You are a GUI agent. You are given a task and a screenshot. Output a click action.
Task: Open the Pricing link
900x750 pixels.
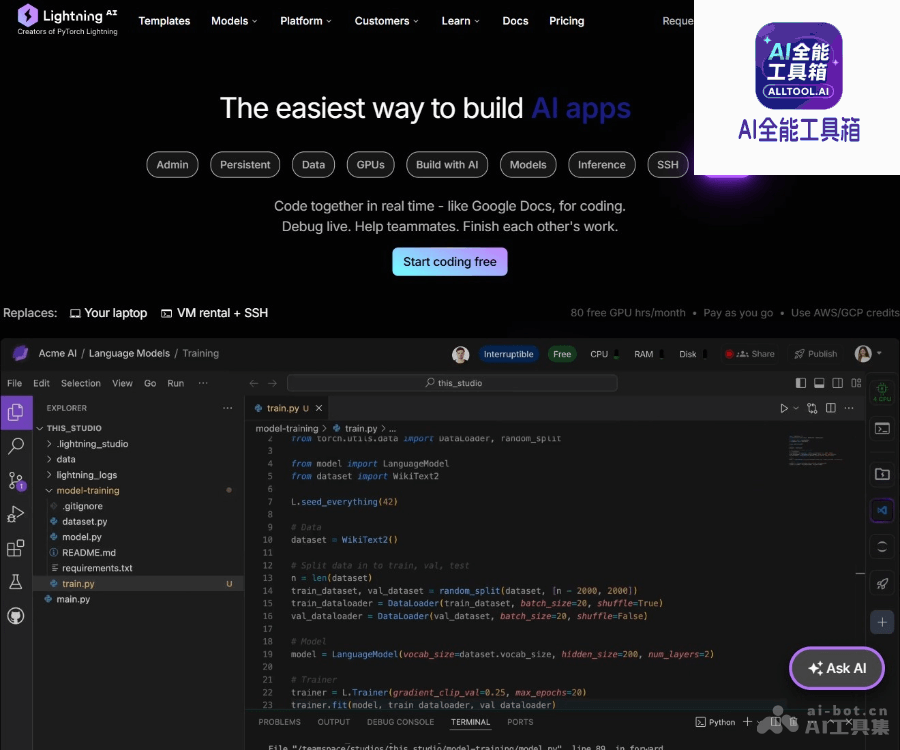(x=567, y=21)
